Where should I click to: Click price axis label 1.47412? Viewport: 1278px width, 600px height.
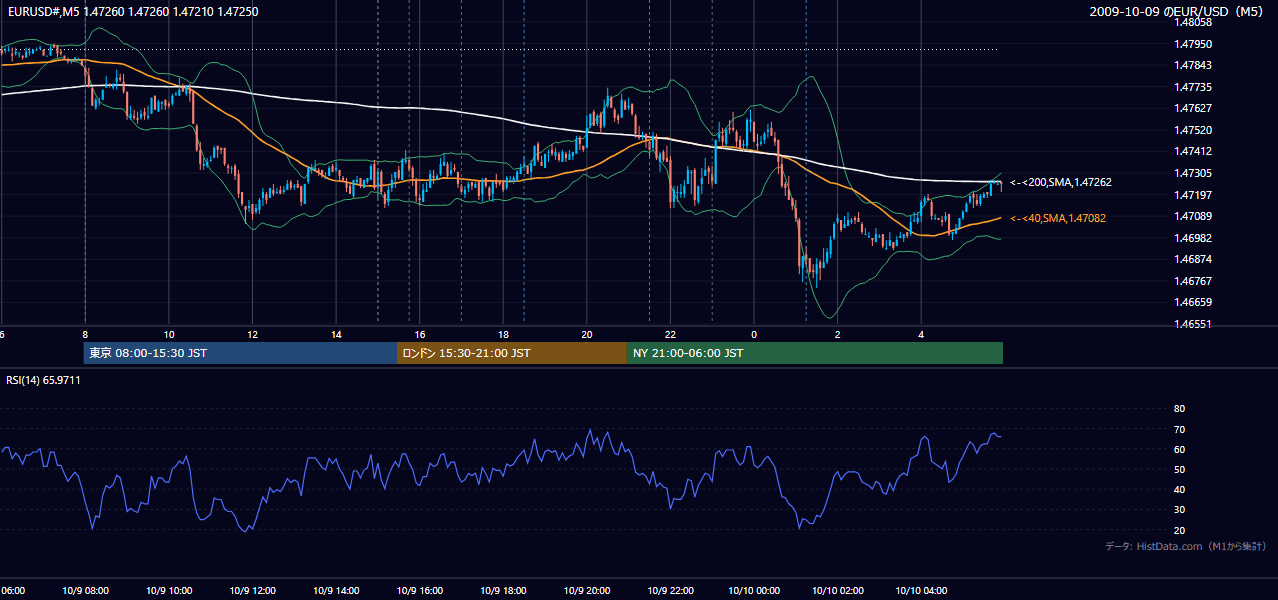tap(1194, 151)
